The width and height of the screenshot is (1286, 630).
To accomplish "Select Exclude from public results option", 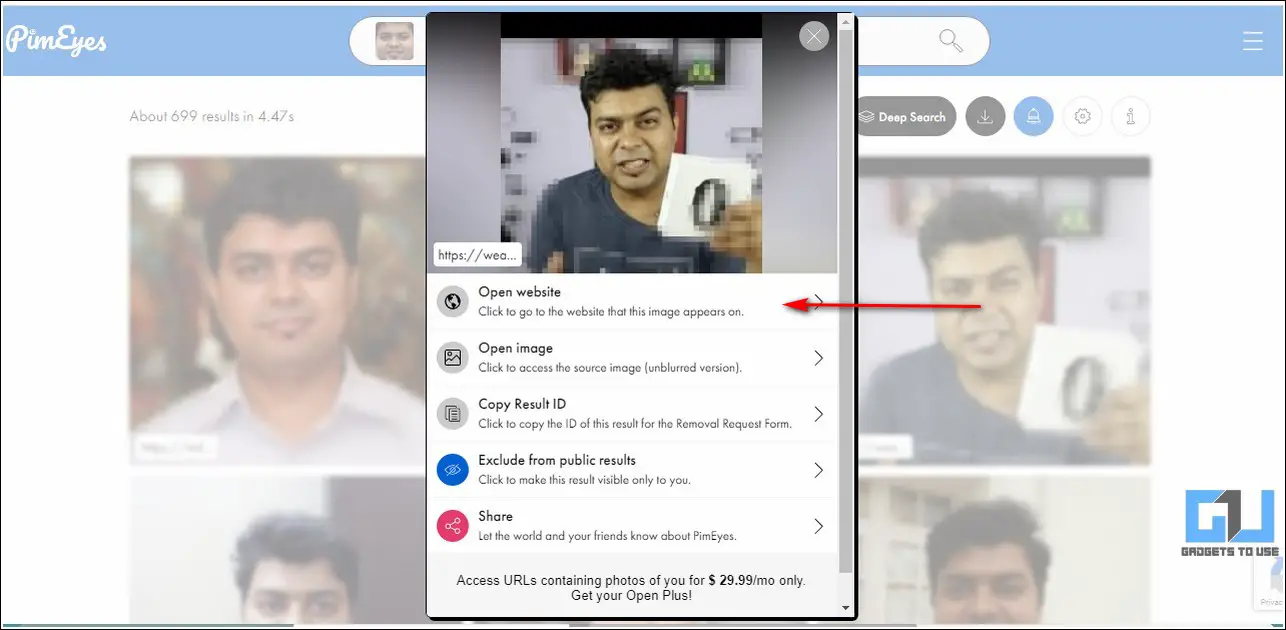I will tap(632, 470).
